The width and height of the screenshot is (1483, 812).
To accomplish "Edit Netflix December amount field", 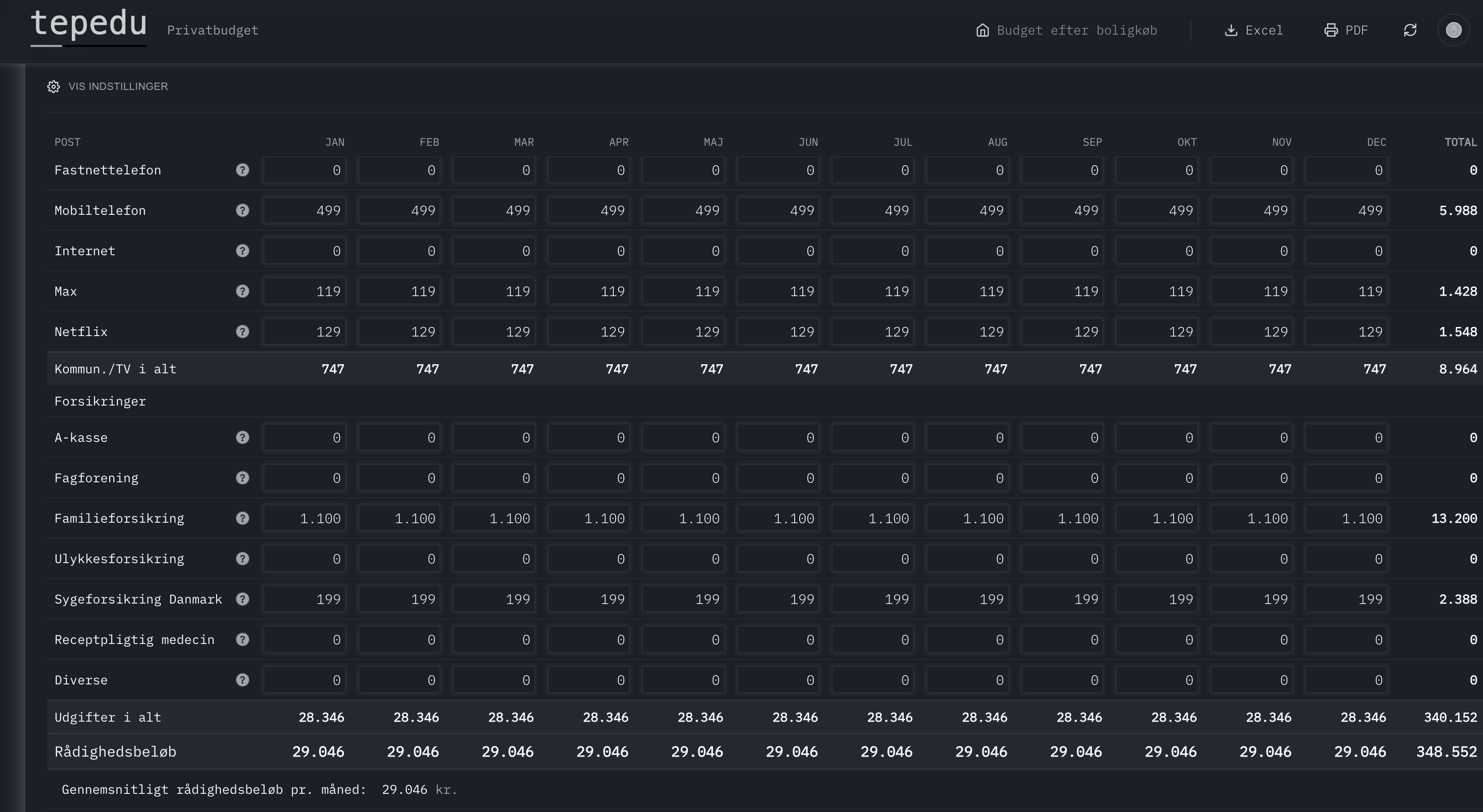I will tap(1347, 332).
